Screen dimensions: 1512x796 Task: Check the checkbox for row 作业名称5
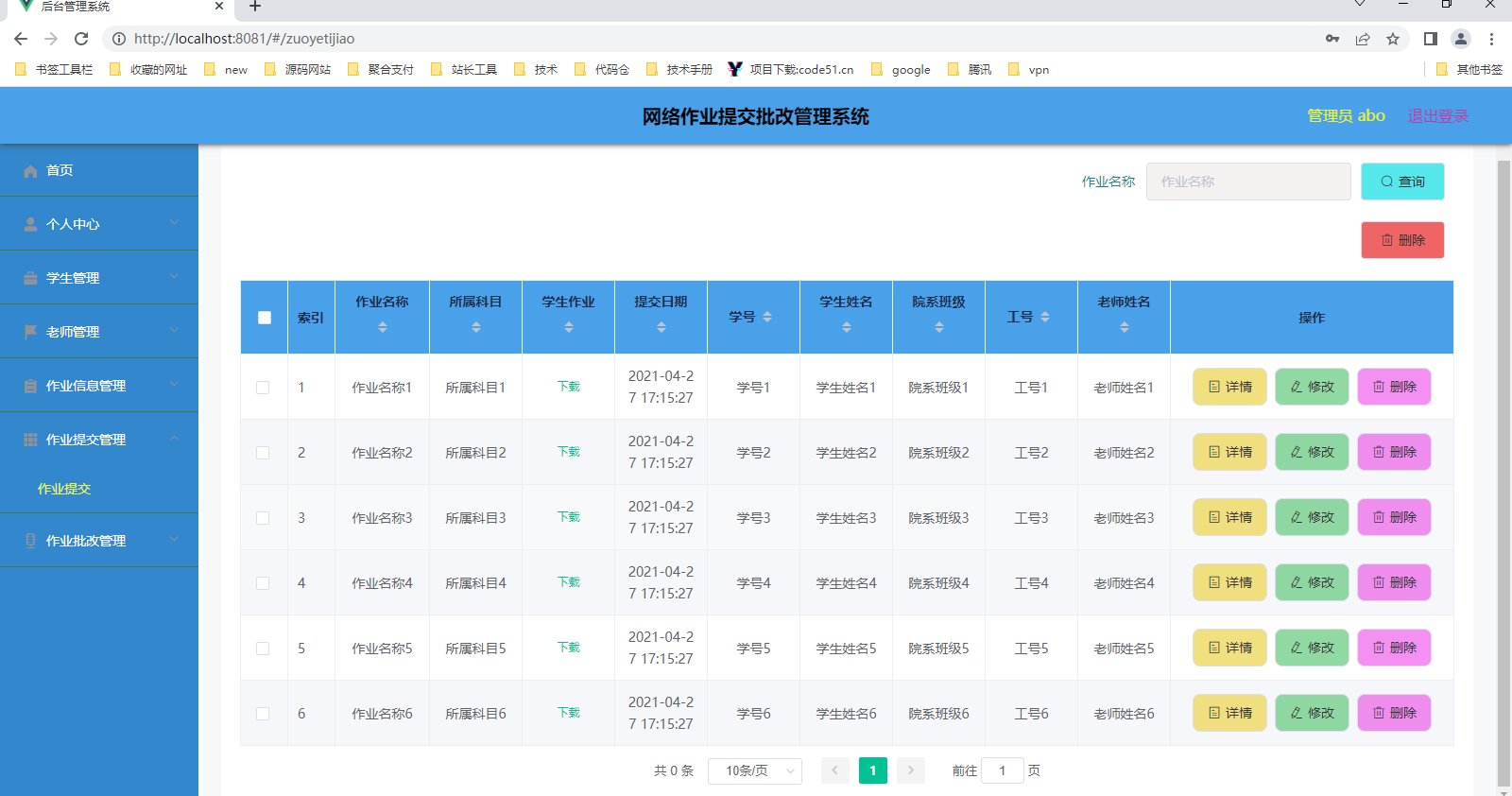[x=263, y=649]
